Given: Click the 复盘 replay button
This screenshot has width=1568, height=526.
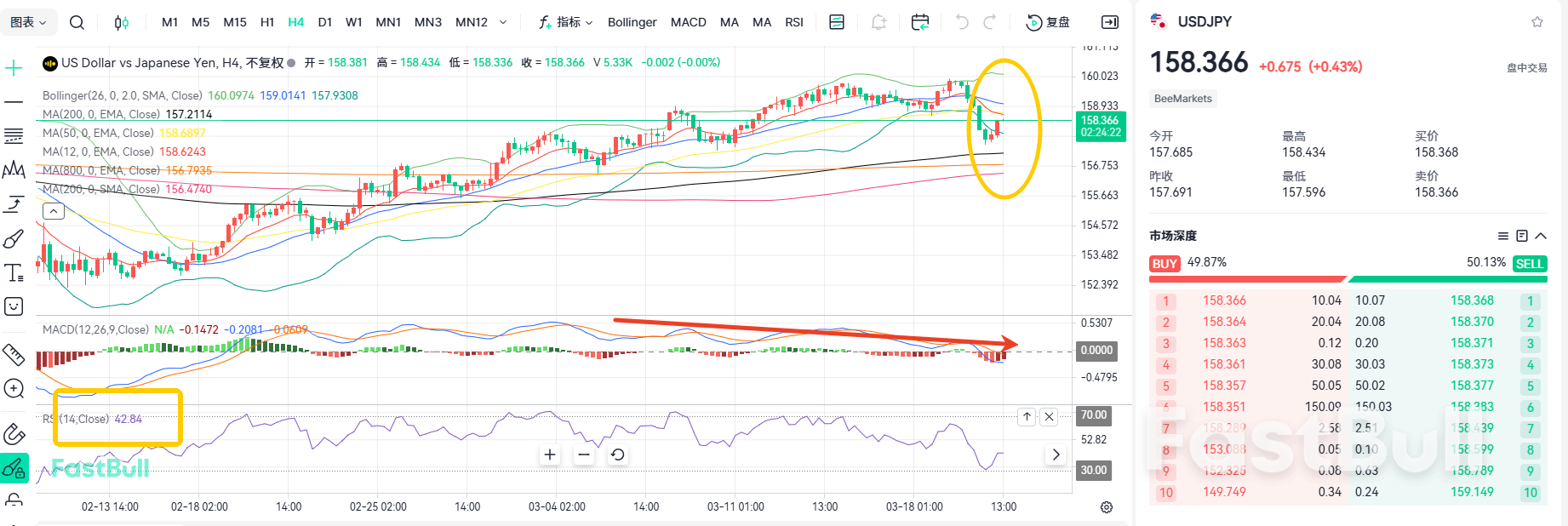Looking at the screenshot, I should 1048,22.
